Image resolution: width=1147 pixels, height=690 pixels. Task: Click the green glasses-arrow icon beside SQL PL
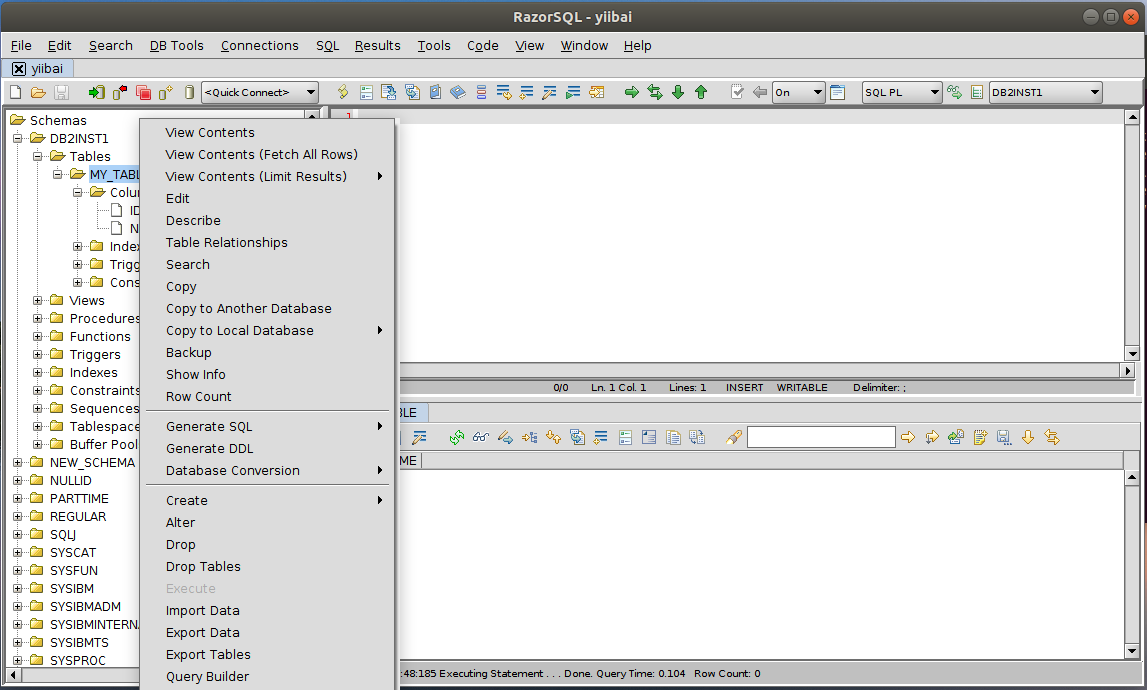click(x=954, y=92)
